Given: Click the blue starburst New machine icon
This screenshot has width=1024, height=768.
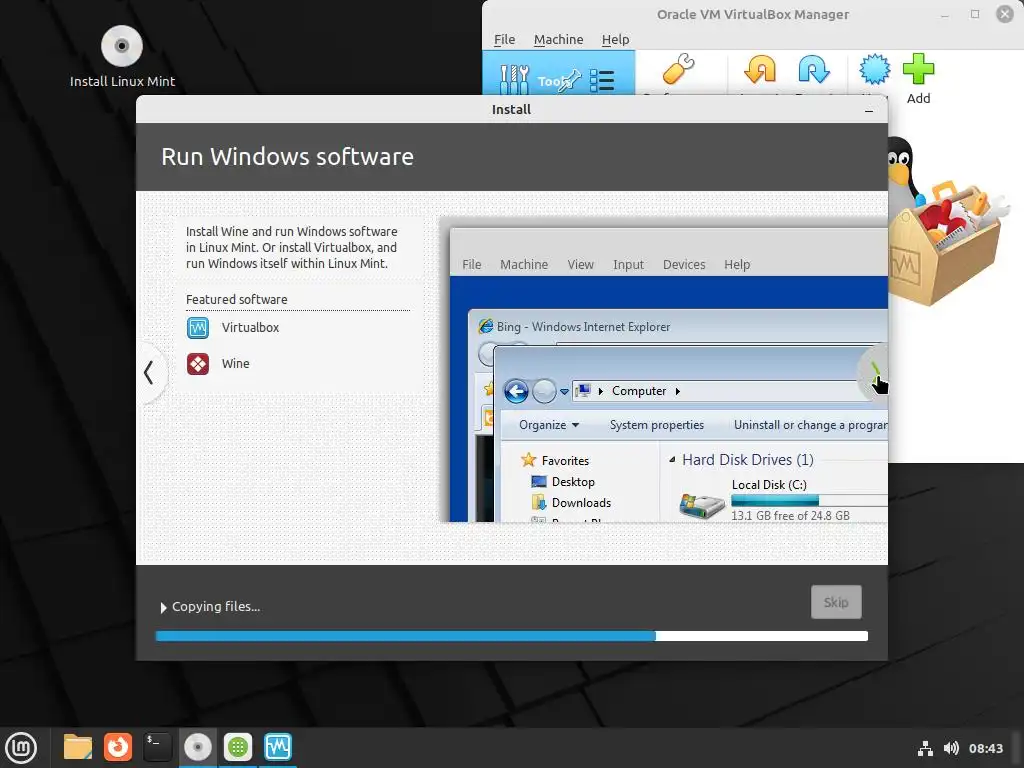Looking at the screenshot, I should click(x=874, y=69).
